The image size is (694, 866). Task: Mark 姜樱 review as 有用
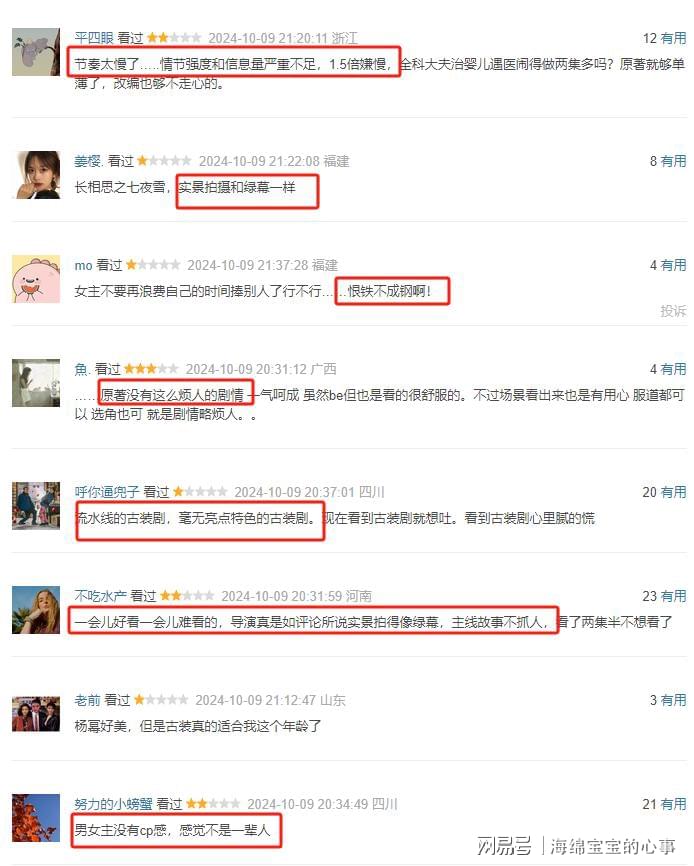pos(673,161)
